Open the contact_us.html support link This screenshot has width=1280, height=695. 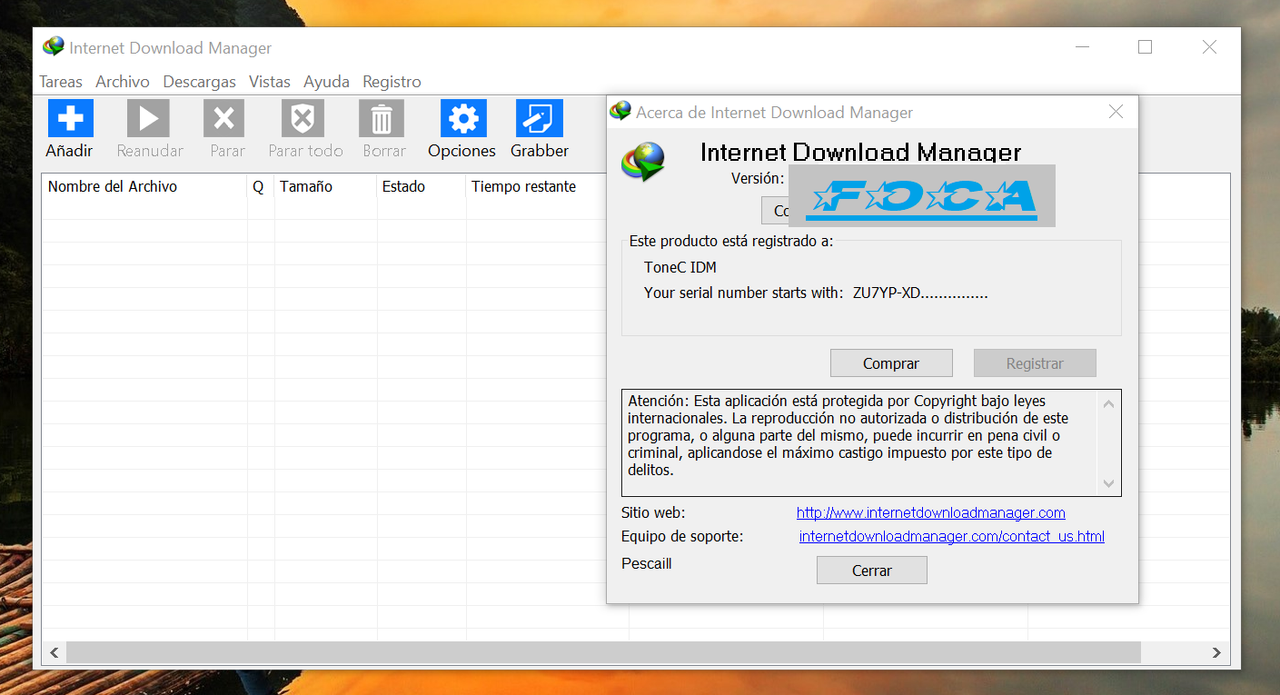click(x=952, y=537)
